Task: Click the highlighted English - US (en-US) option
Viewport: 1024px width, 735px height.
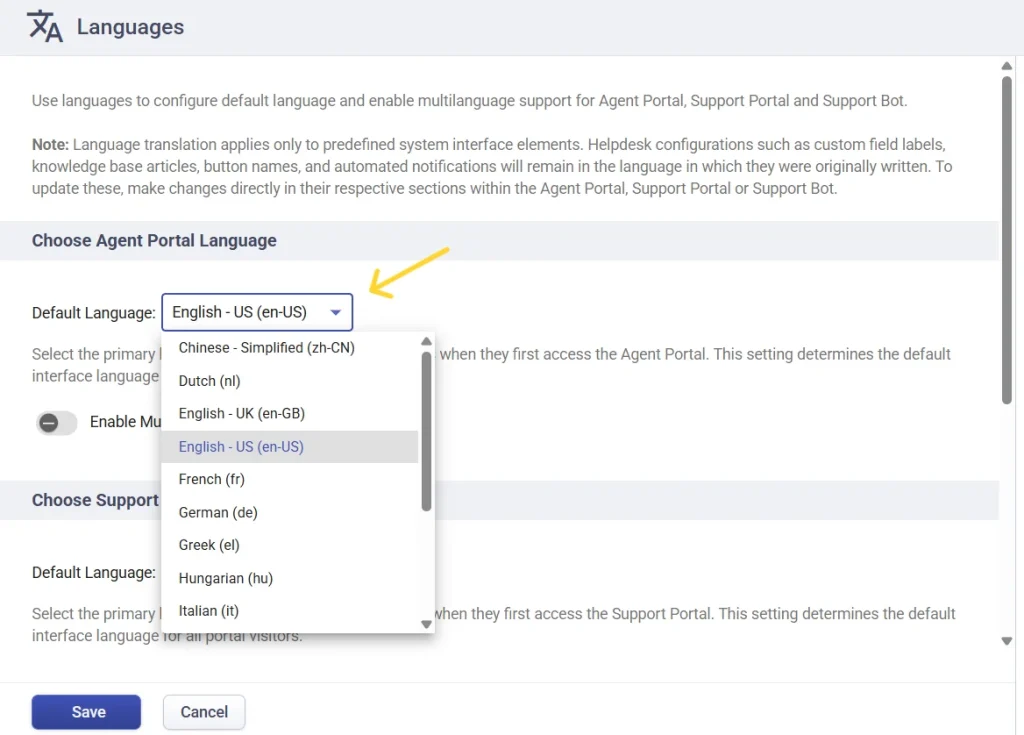Action: pyautogui.click(x=240, y=446)
